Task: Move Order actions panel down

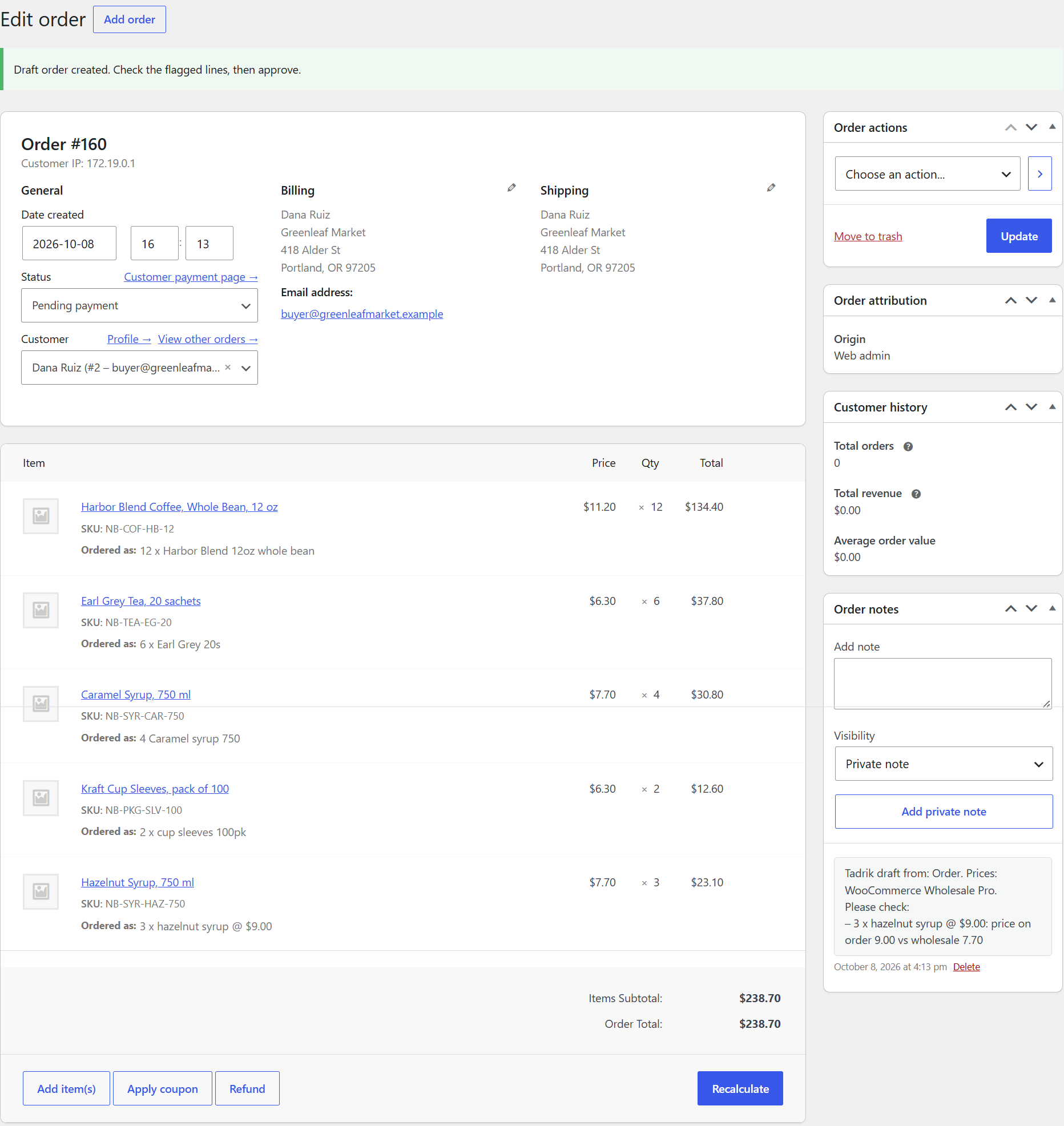Action: 1031,128
